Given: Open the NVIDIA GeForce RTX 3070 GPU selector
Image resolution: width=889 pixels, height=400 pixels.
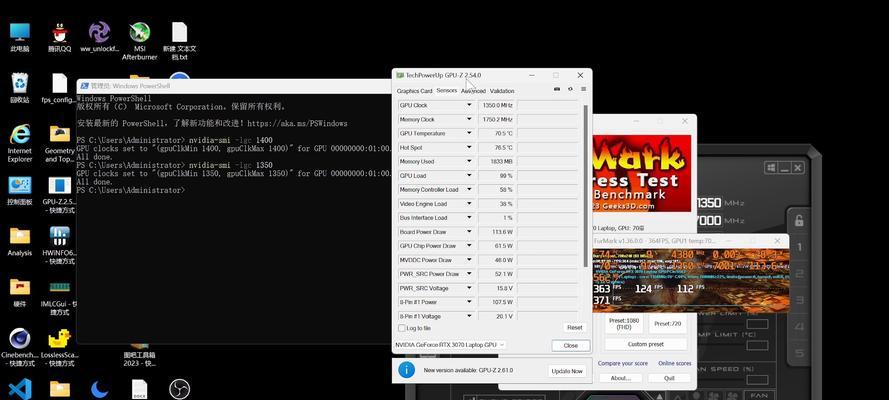Looking at the screenshot, I should (450, 344).
